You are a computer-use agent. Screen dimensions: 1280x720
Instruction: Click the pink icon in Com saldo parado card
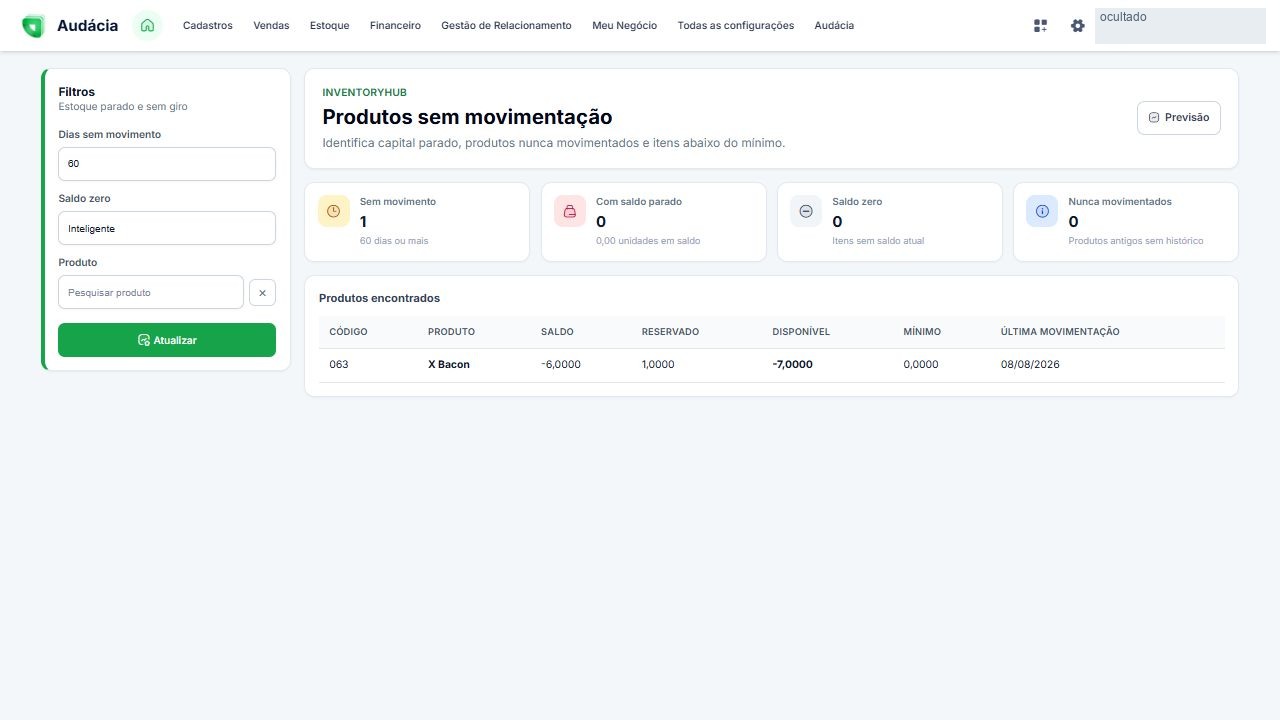pos(570,211)
